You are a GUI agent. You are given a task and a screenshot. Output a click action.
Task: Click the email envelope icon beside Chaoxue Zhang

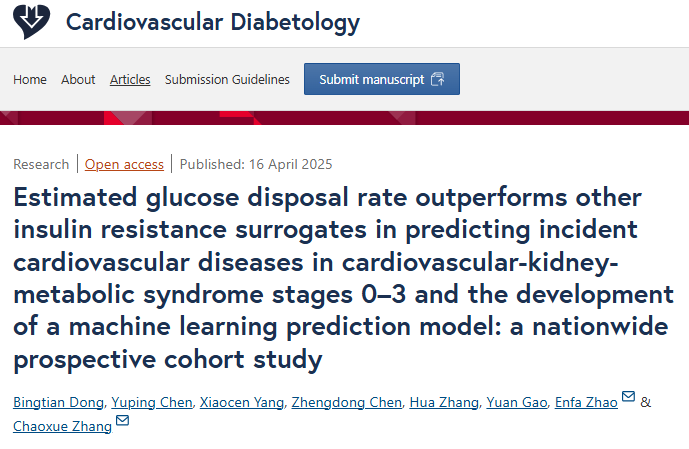coord(122,420)
